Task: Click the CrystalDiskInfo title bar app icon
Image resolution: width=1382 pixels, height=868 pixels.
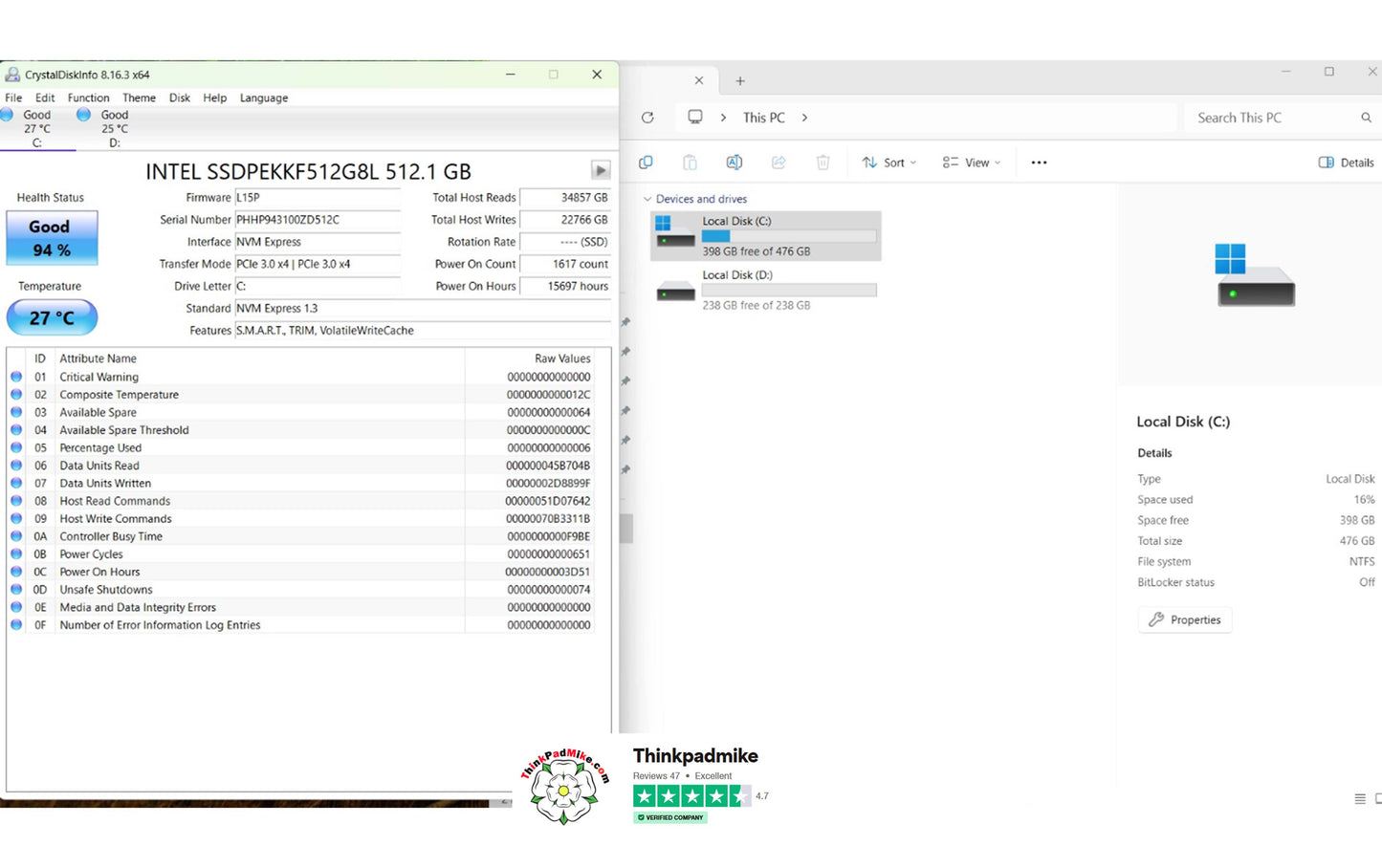Action: tap(12, 75)
